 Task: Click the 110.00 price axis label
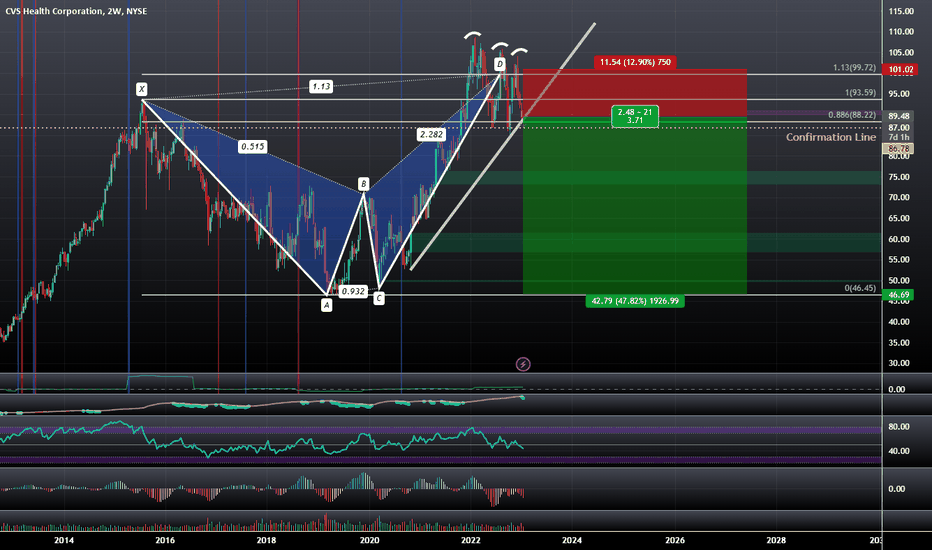[x=901, y=32]
